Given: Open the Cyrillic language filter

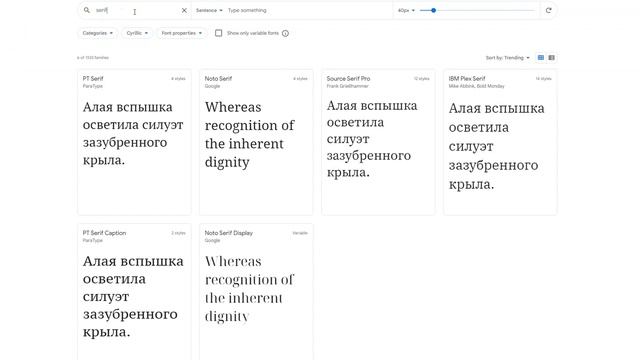Looking at the screenshot, I should click(137, 33).
